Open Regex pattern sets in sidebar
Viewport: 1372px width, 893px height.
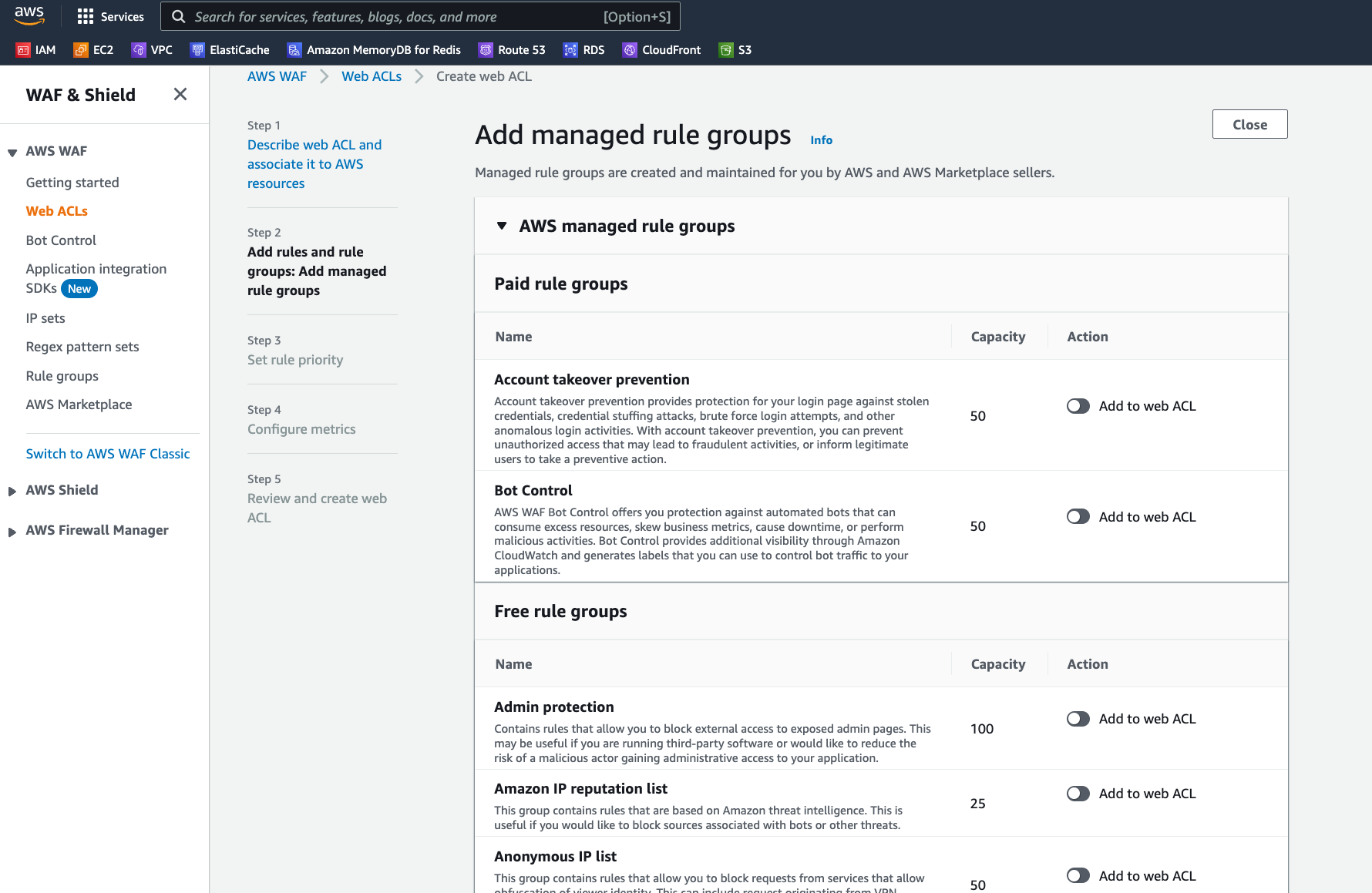82,347
